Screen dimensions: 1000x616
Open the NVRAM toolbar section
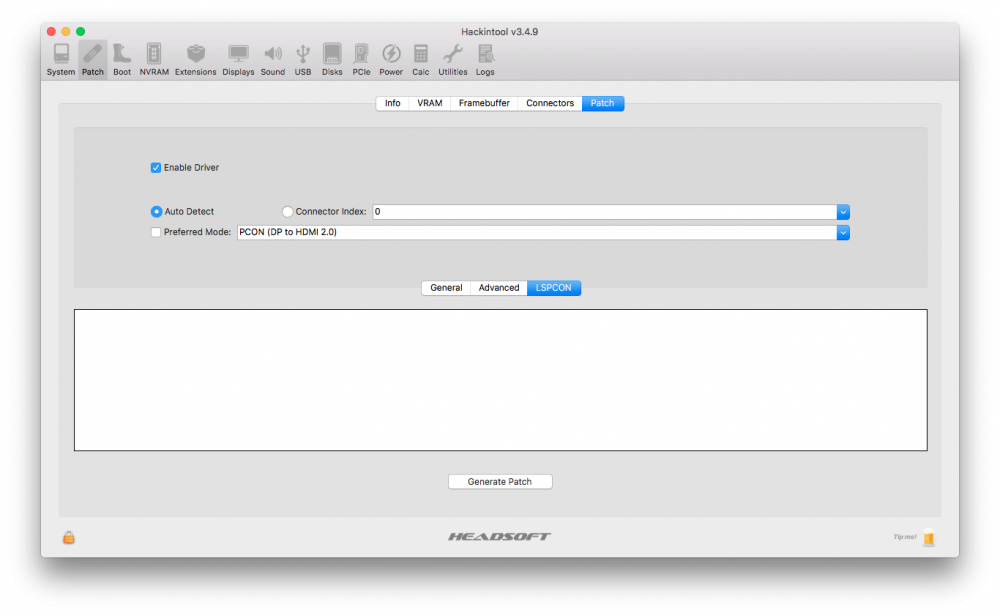click(154, 60)
